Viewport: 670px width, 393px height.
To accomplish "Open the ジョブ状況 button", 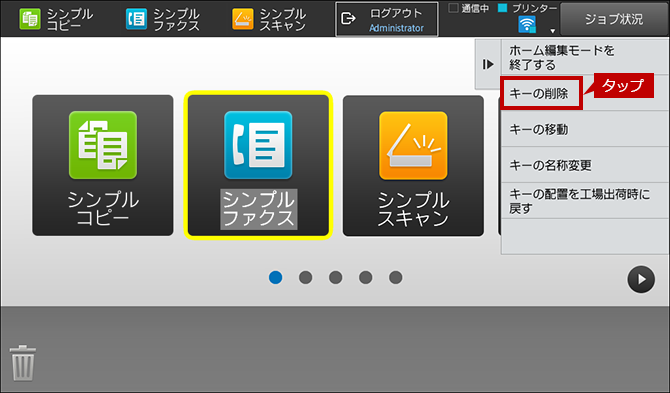I will (x=614, y=19).
